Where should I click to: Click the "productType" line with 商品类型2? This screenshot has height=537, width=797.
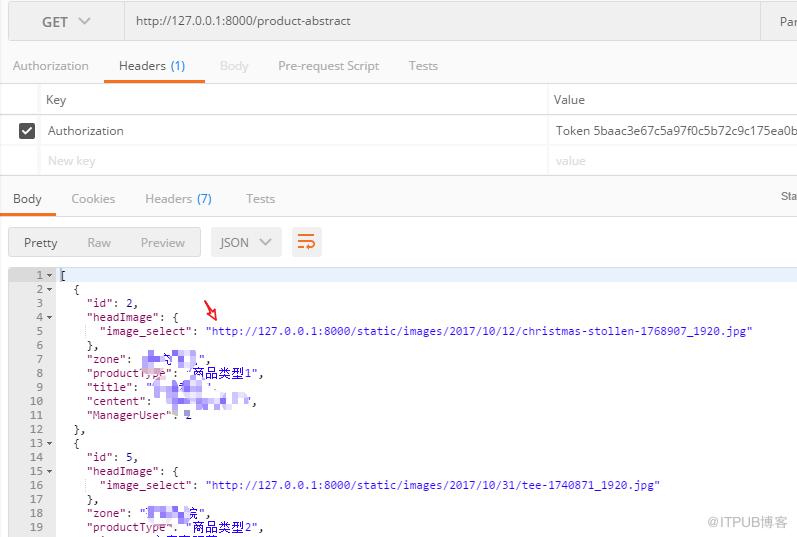(175, 527)
